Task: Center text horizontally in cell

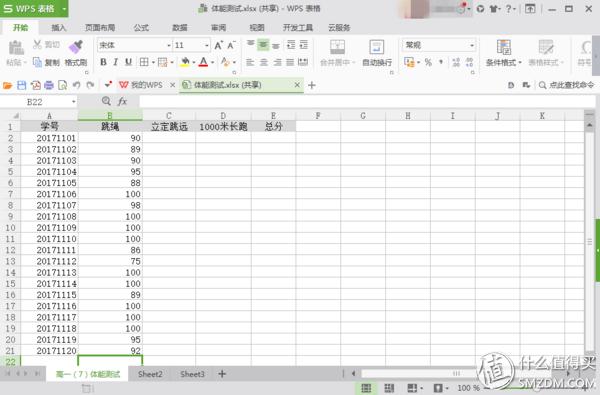Action: (264, 62)
